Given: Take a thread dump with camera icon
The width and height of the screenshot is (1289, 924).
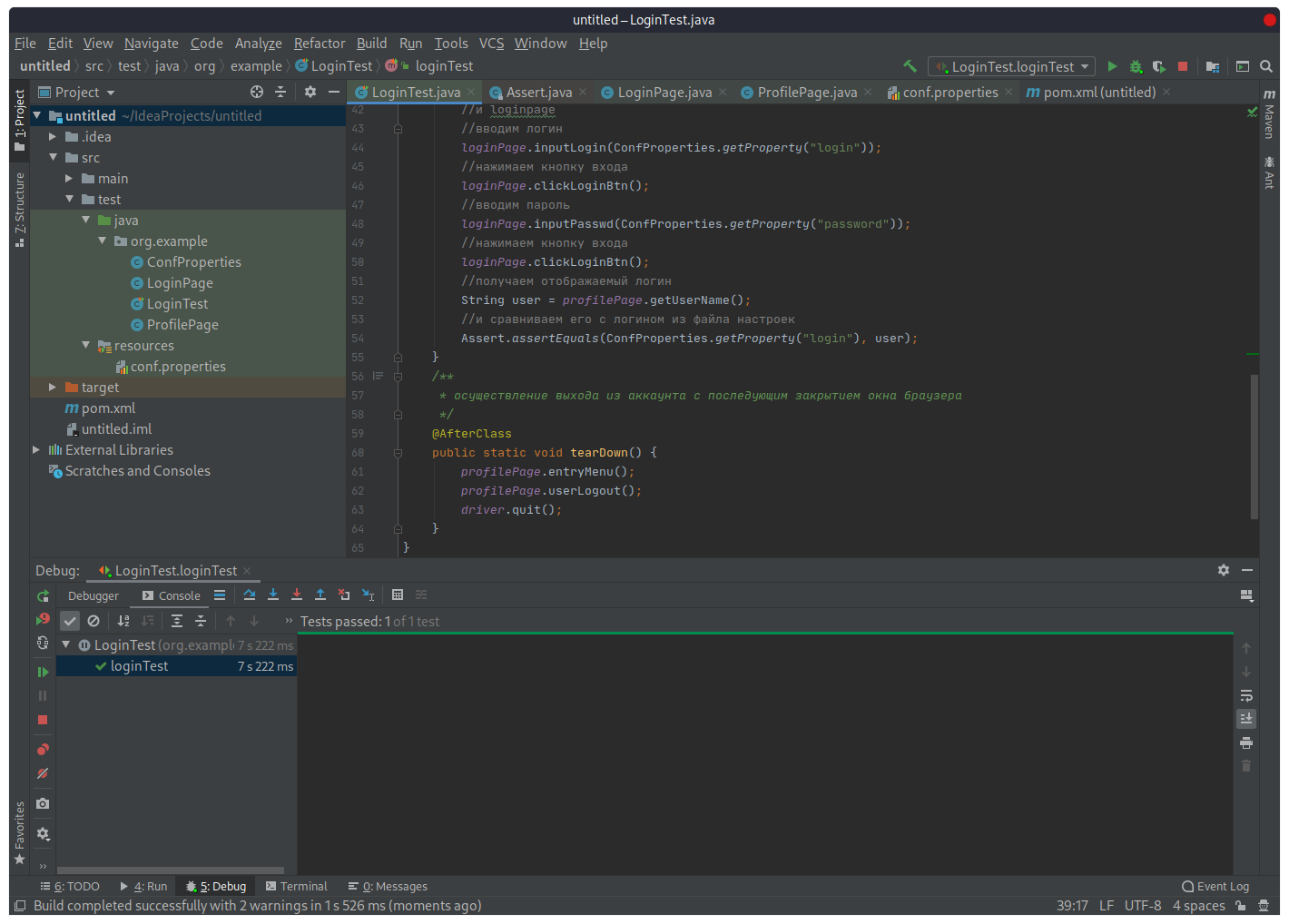Looking at the screenshot, I should [x=43, y=803].
